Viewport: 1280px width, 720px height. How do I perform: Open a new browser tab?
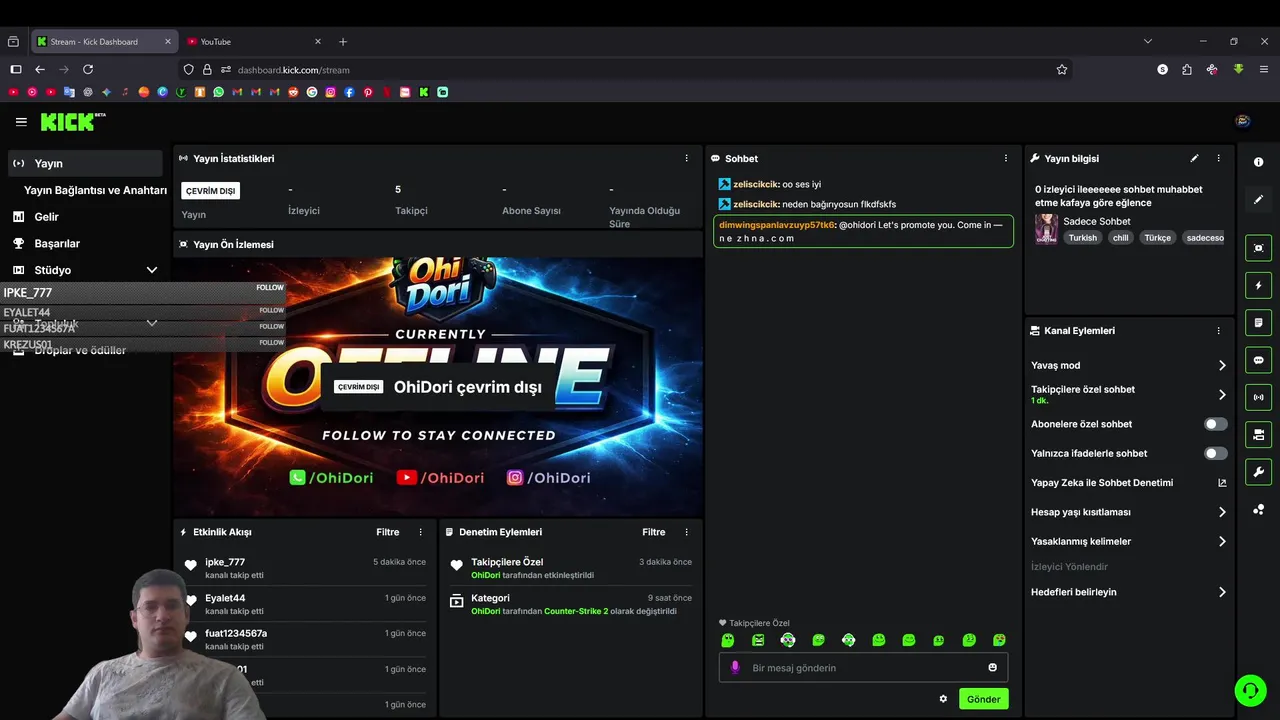[343, 41]
